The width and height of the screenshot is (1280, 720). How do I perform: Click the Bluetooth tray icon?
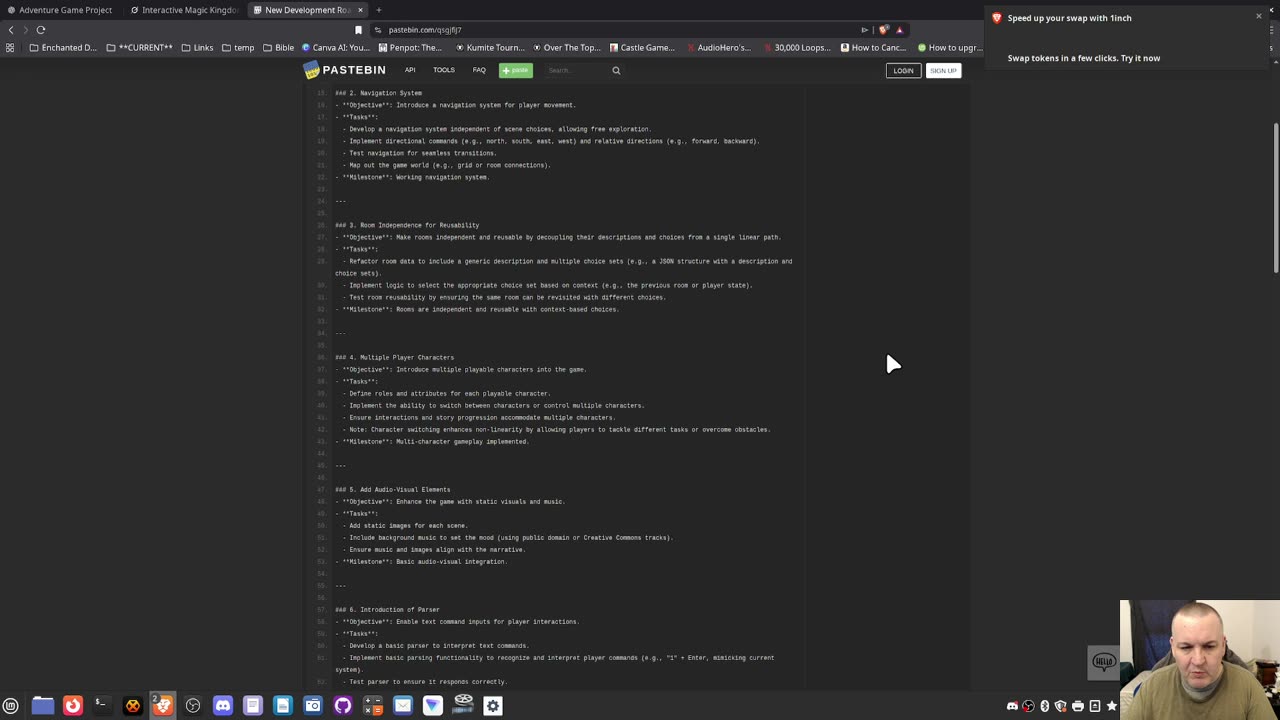pos(1045,706)
